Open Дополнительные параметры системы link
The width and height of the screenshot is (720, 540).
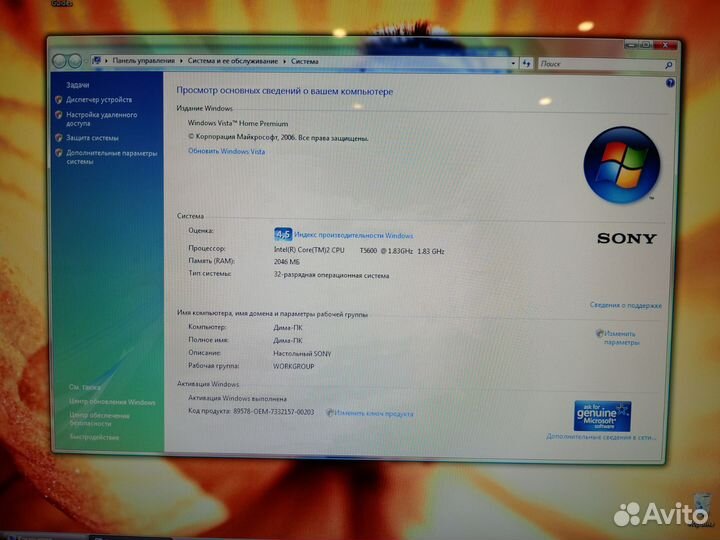click(112, 157)
